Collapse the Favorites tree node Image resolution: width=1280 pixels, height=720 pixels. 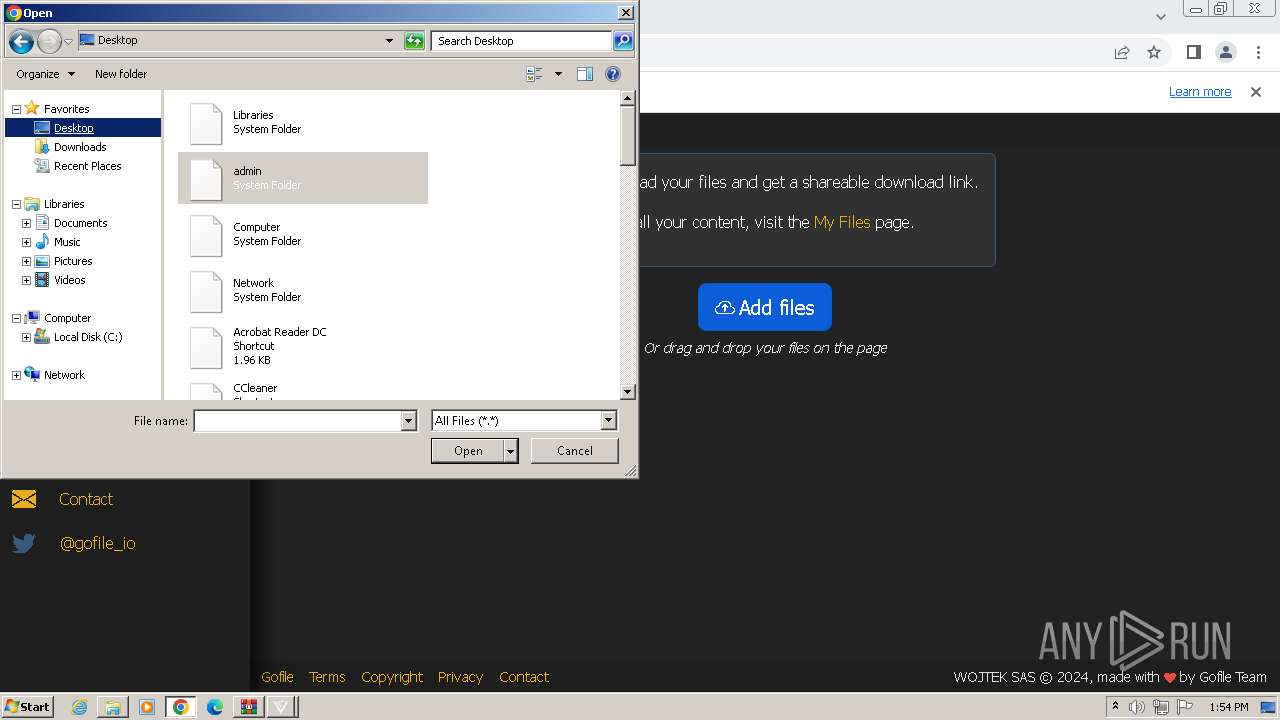(16, 109)
